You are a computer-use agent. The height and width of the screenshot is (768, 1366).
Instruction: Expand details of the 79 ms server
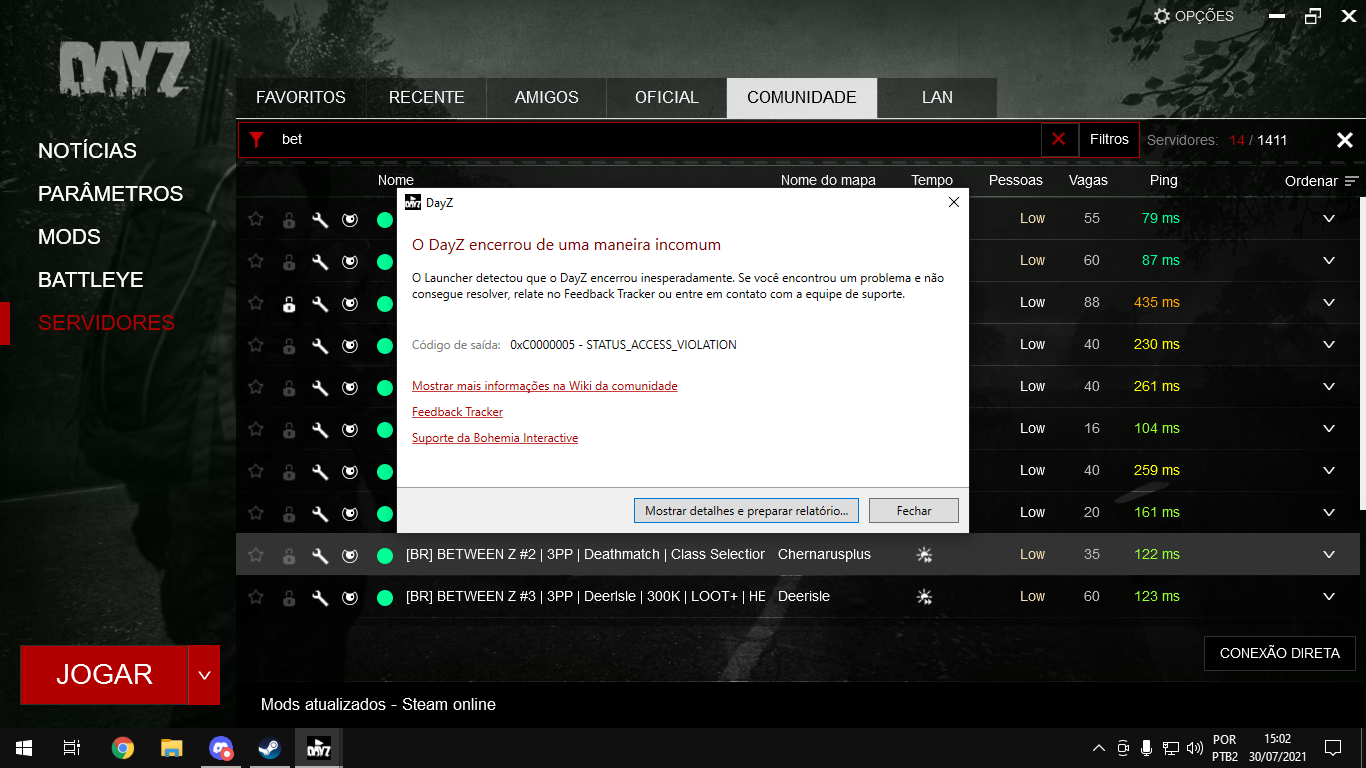click(1329, 219)
